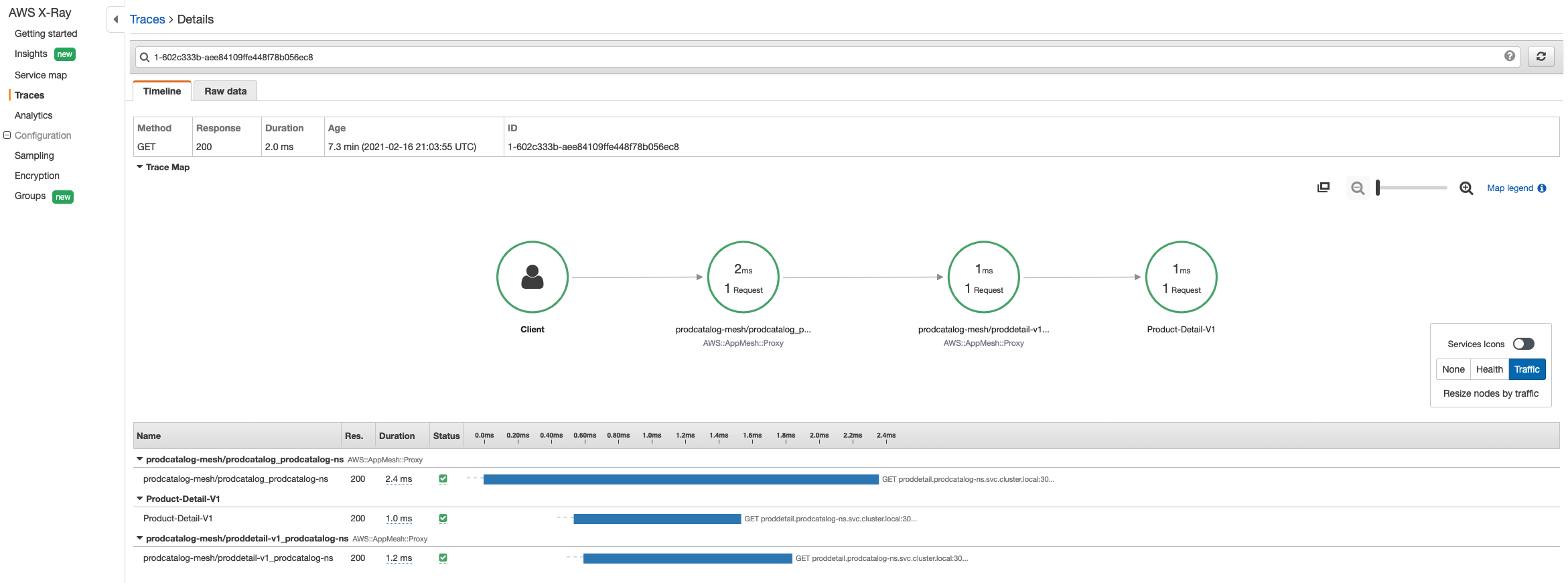Click the prodcatalog segment timeline bar
Screen dimensions: 1568x583
tap(681, 479)
